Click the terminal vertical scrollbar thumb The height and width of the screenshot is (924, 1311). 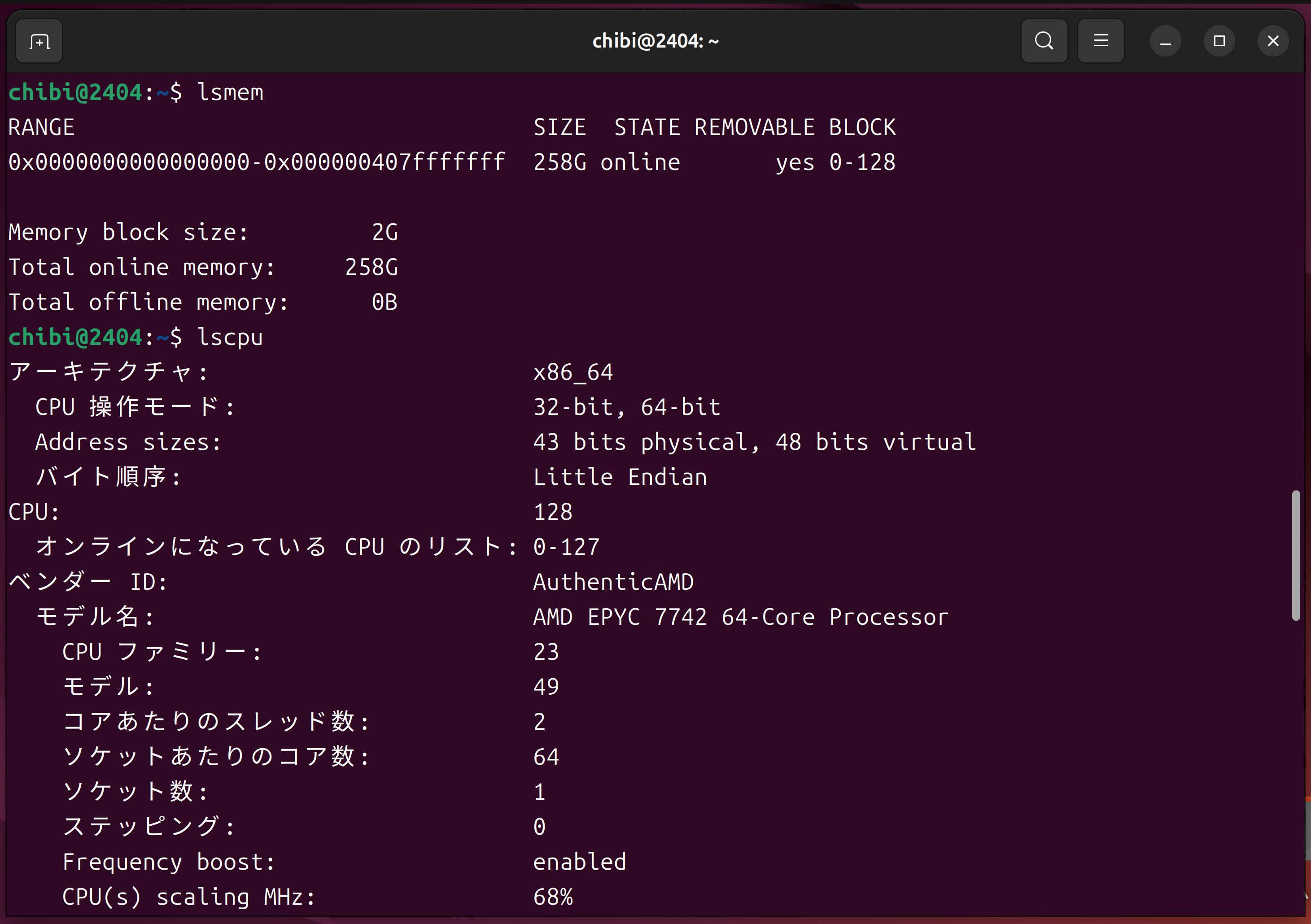(x=1296, y=555)
